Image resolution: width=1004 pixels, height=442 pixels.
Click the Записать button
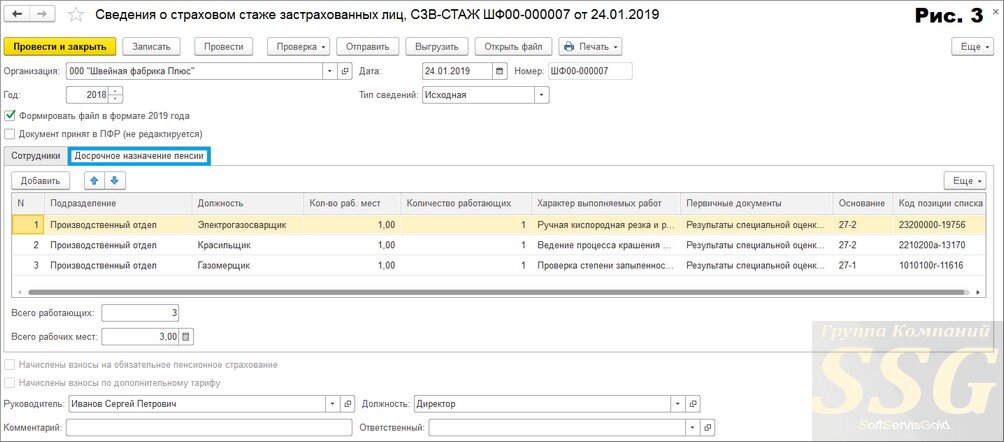151,47
